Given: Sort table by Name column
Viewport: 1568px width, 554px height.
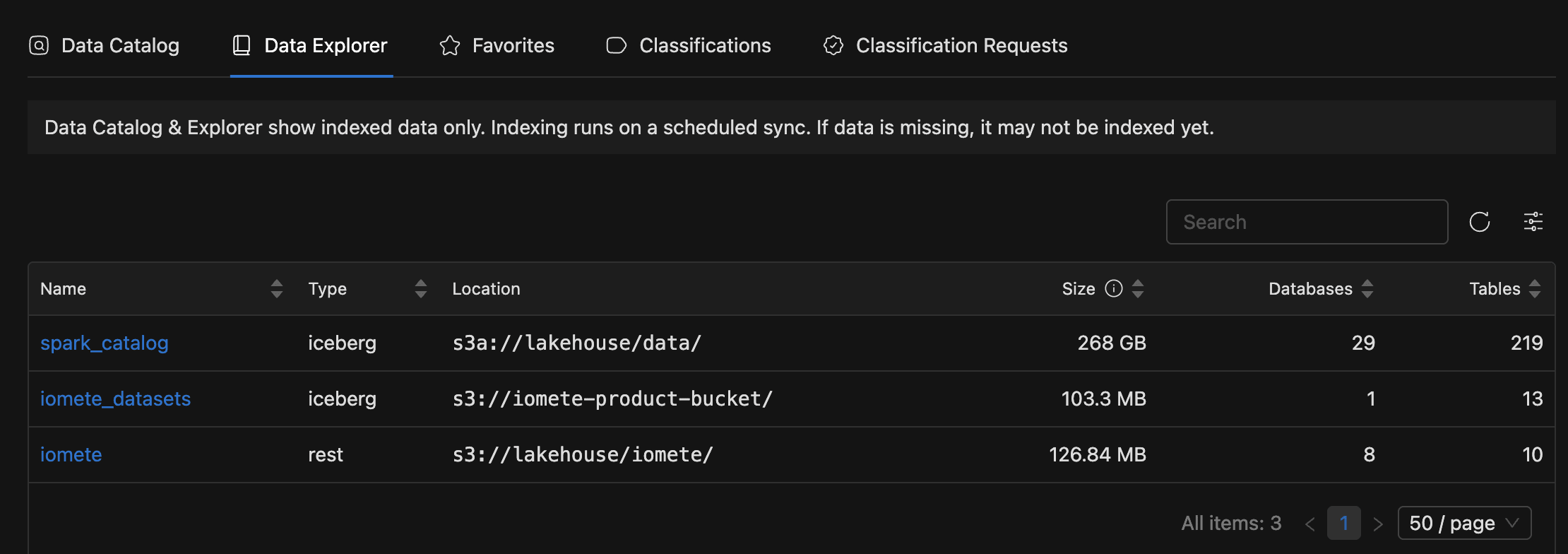Looking at the screenshot, I should 276,288.
